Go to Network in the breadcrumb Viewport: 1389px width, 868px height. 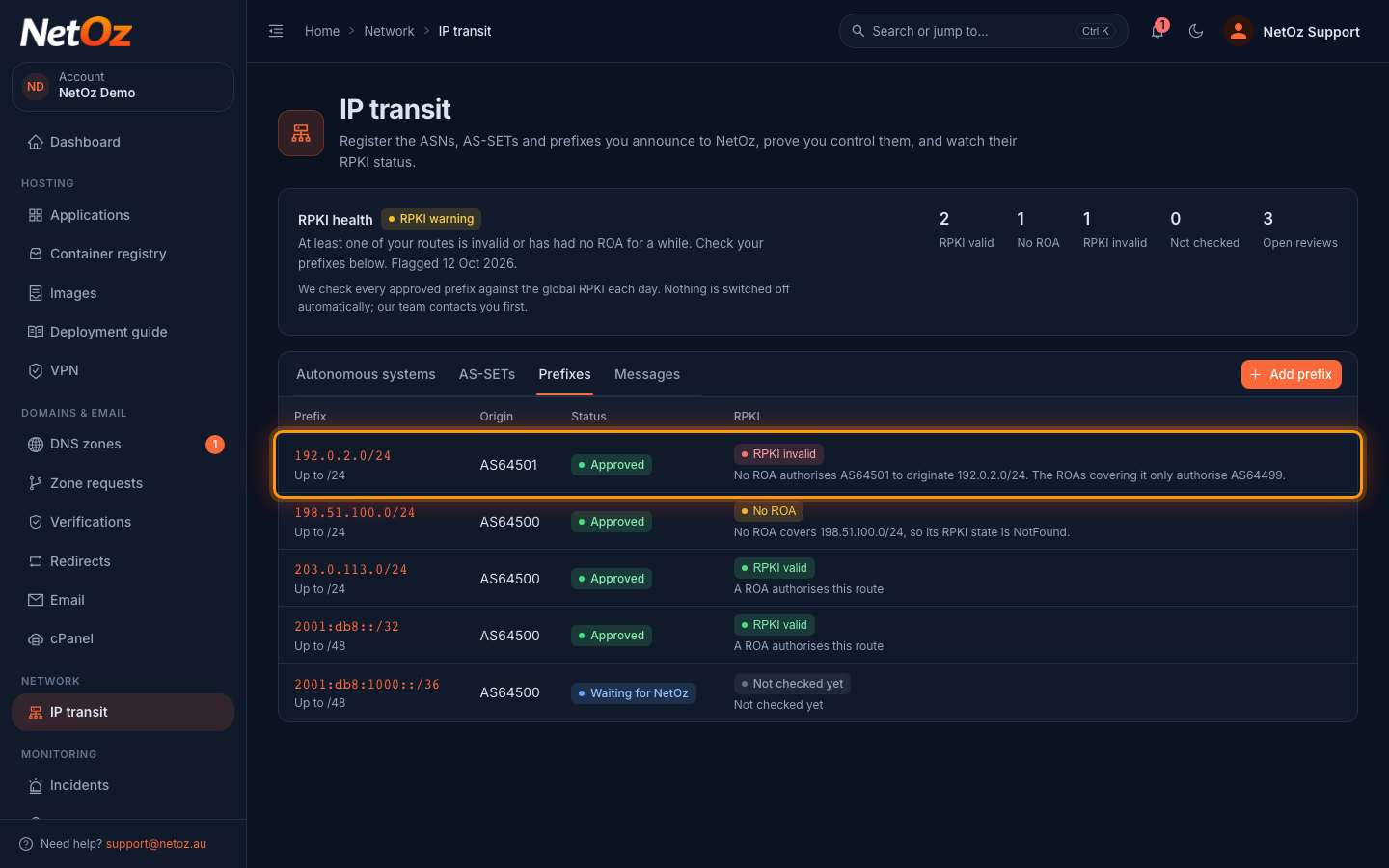coord(389,31)
